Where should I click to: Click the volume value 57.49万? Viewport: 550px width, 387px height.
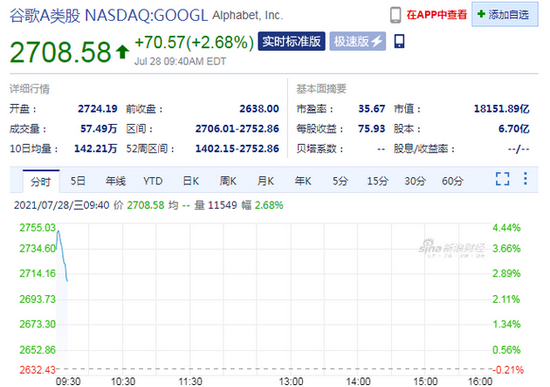point(99,129)
